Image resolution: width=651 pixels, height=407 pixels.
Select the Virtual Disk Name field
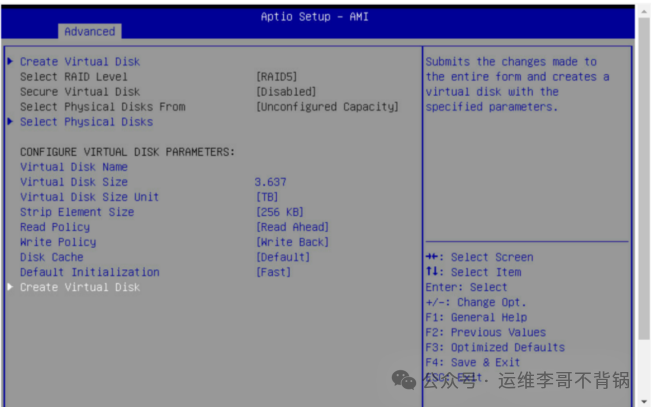coord(74,167)
